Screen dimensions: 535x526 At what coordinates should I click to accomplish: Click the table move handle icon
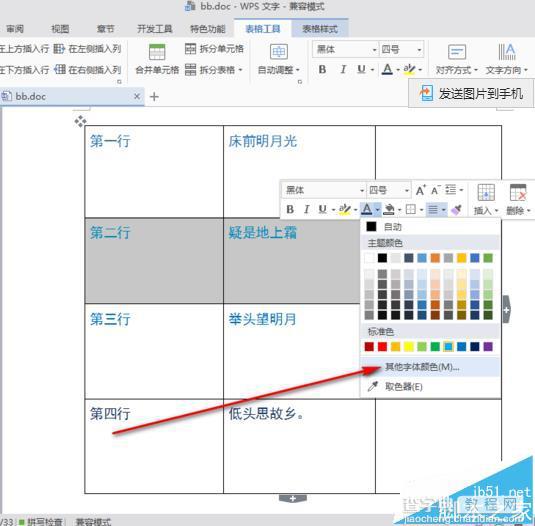pyautogui.click(x=81, y=121)
